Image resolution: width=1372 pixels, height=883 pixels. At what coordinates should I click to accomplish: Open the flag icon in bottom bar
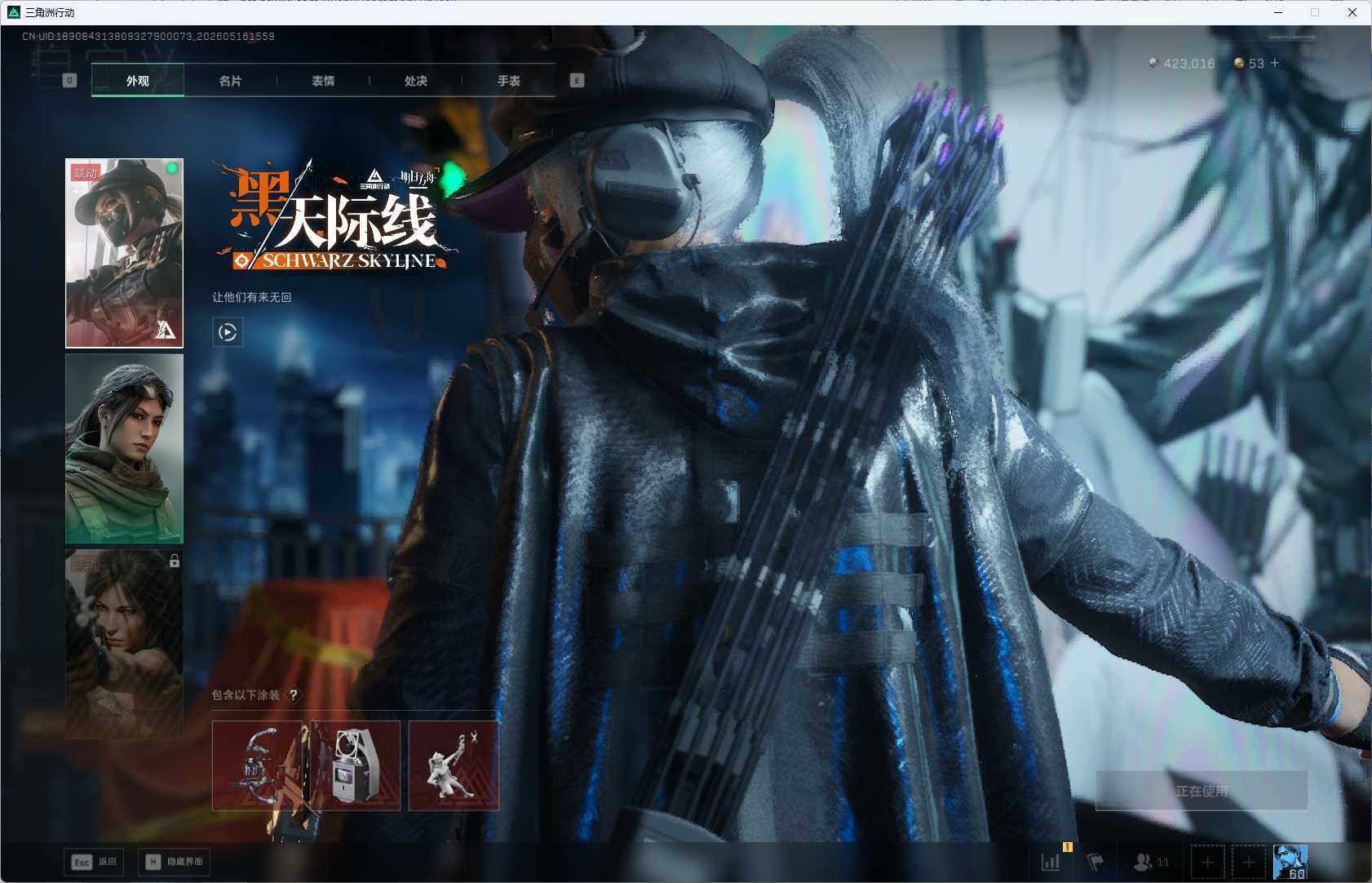[x=1095, y=862]
